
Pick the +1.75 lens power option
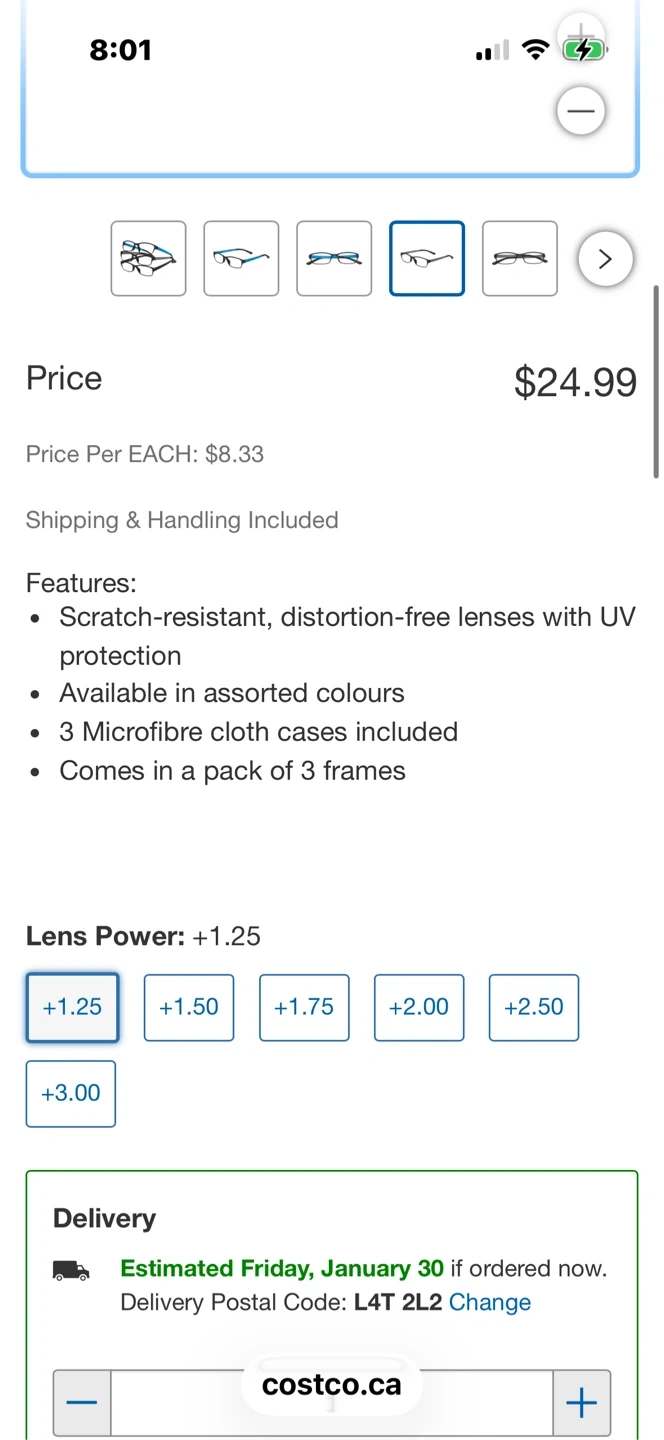tap(304, 1007)
